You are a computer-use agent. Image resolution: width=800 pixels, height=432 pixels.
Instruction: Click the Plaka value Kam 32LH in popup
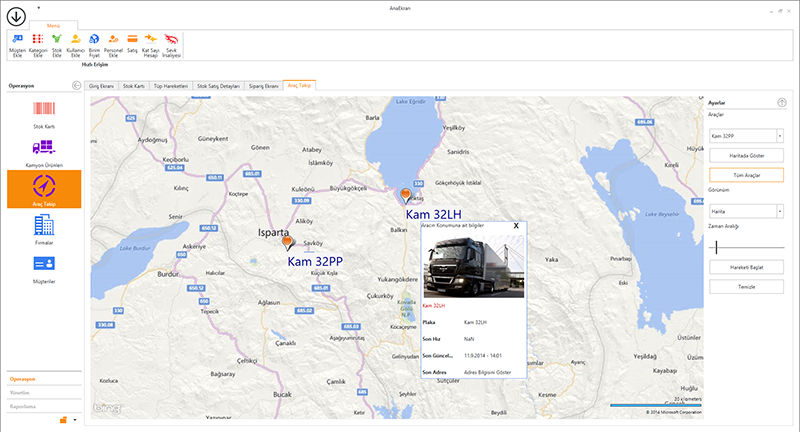[x=475, y=322]
